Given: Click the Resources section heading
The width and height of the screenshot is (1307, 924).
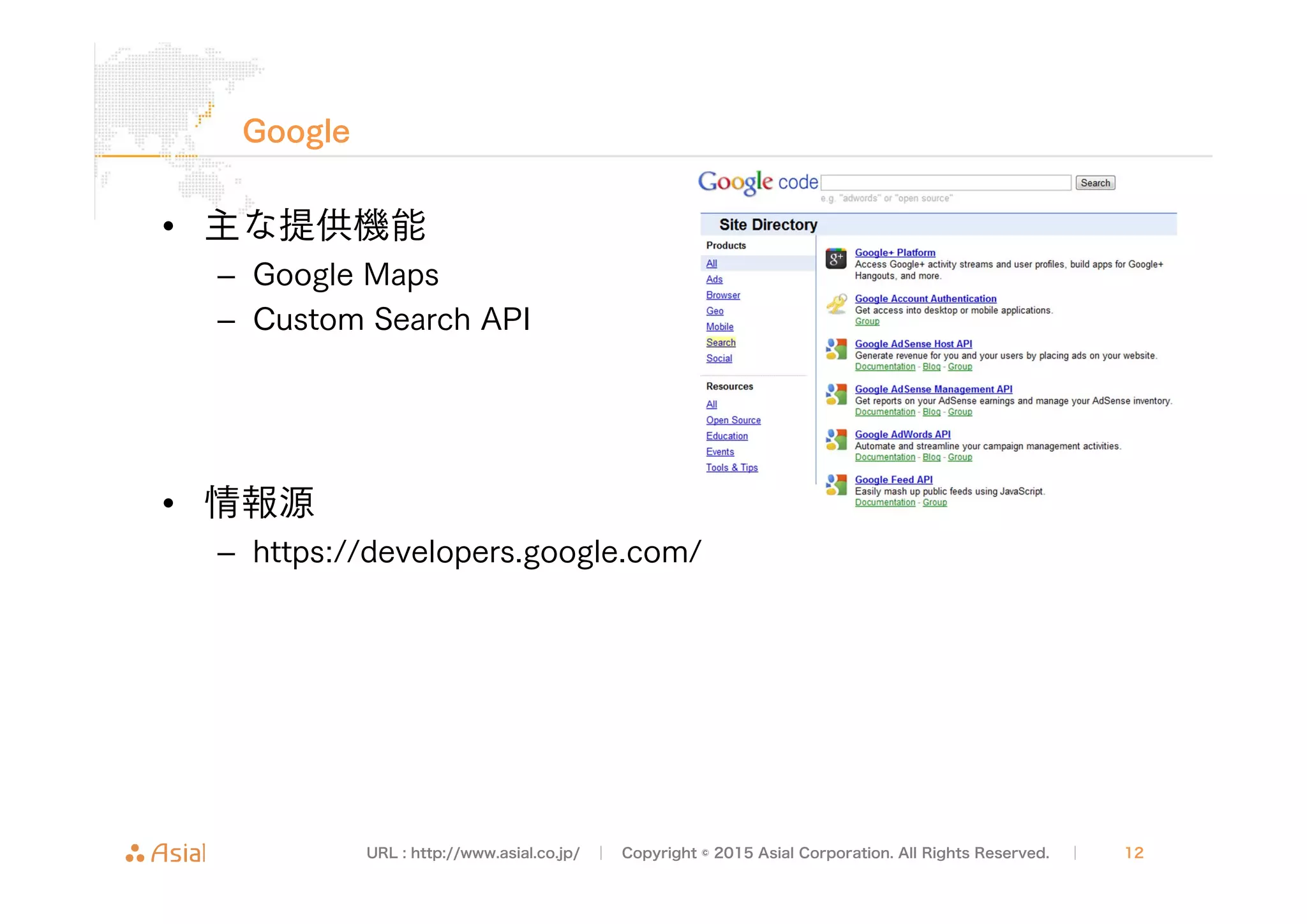Looking at the screenshot, I should click(729, 387).
